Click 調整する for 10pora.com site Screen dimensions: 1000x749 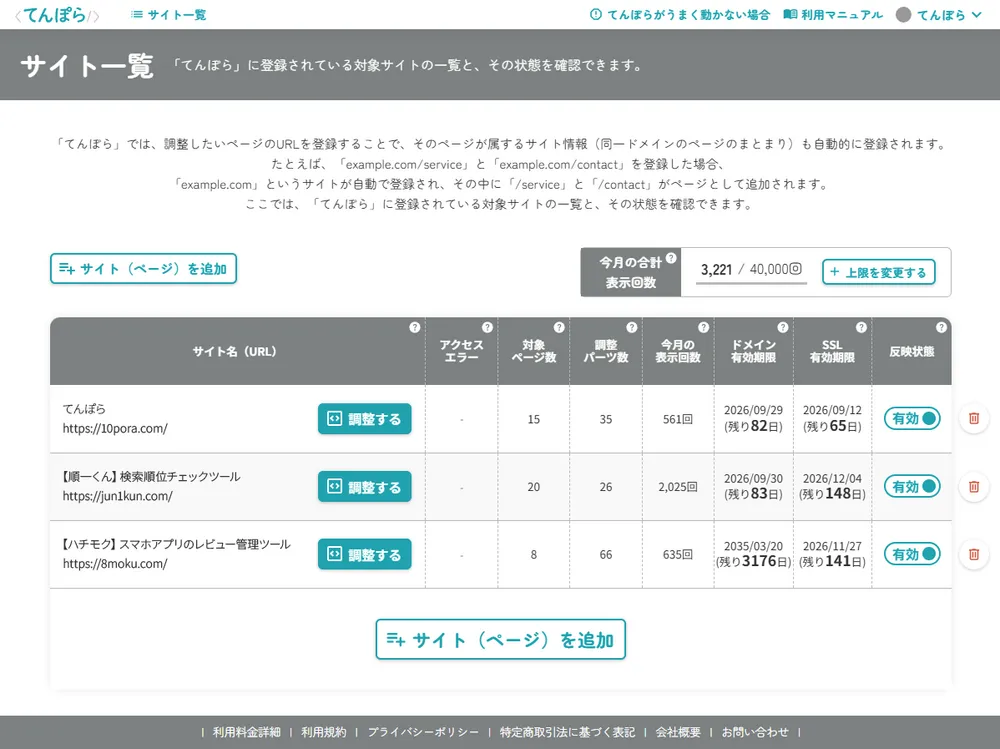365,419
